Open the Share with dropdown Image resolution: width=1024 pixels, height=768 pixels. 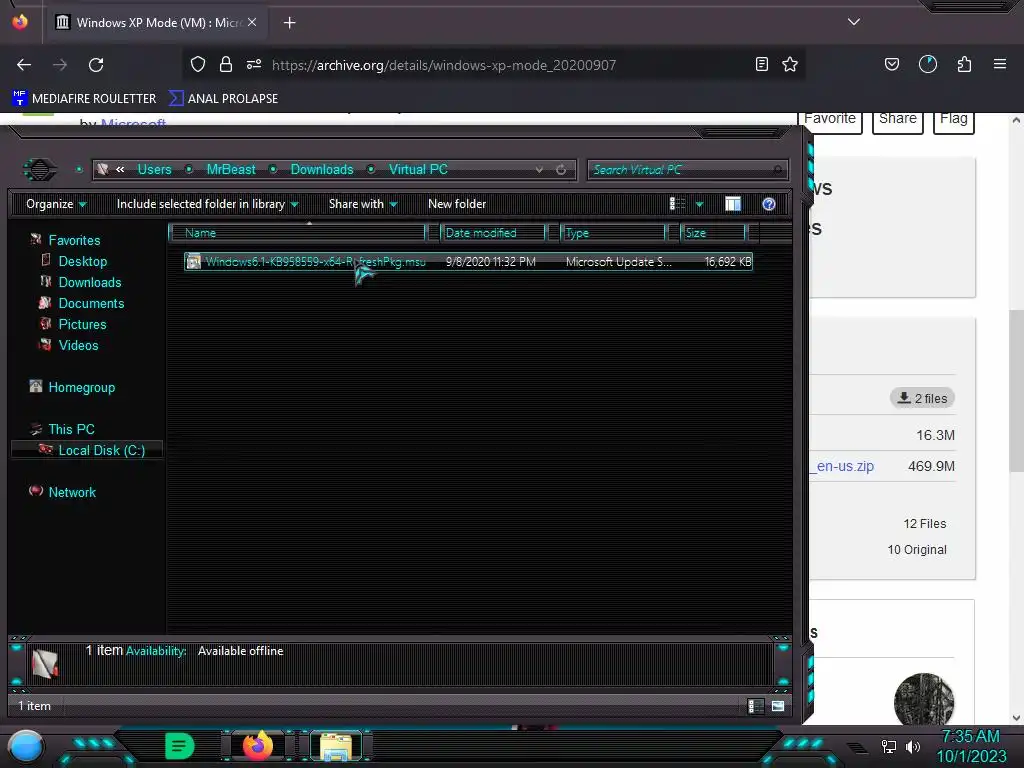tap(363, 204)
